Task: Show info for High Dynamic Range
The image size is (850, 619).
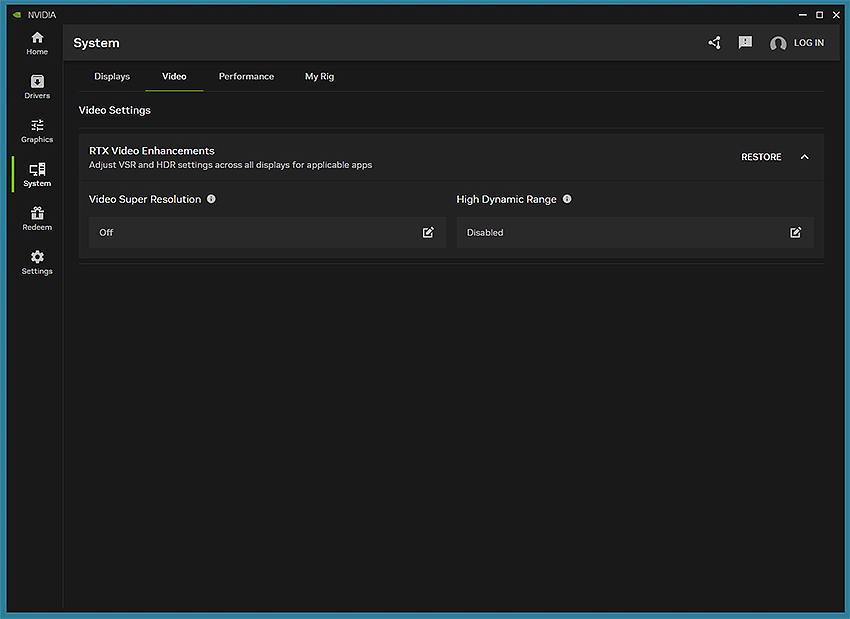Action: pos(567,199)
